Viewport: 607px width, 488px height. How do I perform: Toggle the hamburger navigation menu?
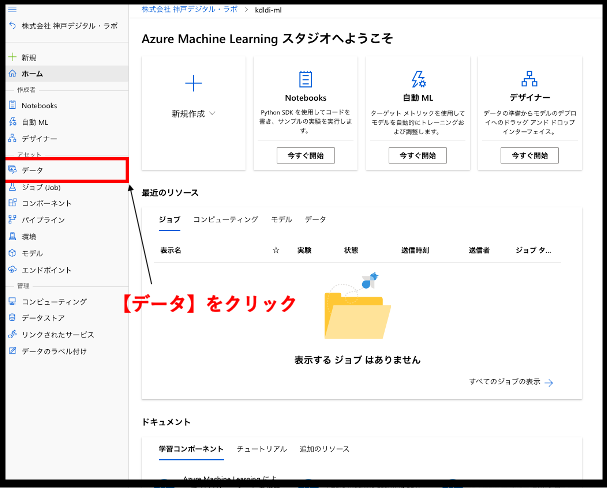click(x=12, y=9)
